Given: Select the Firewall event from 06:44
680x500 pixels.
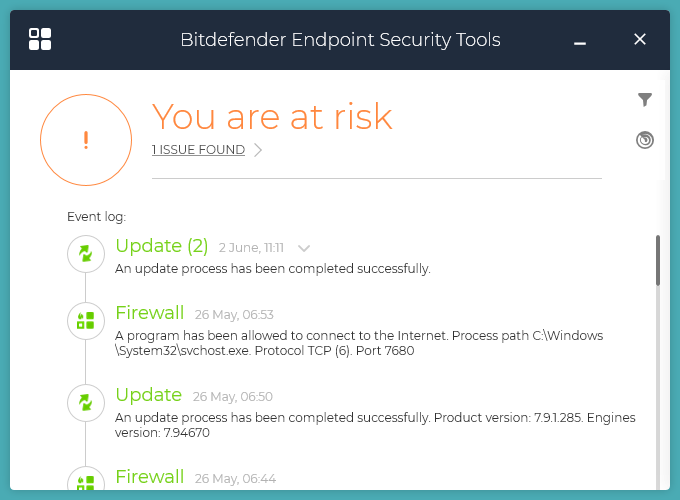Looking at the screenshot, I should pos(149,477).
